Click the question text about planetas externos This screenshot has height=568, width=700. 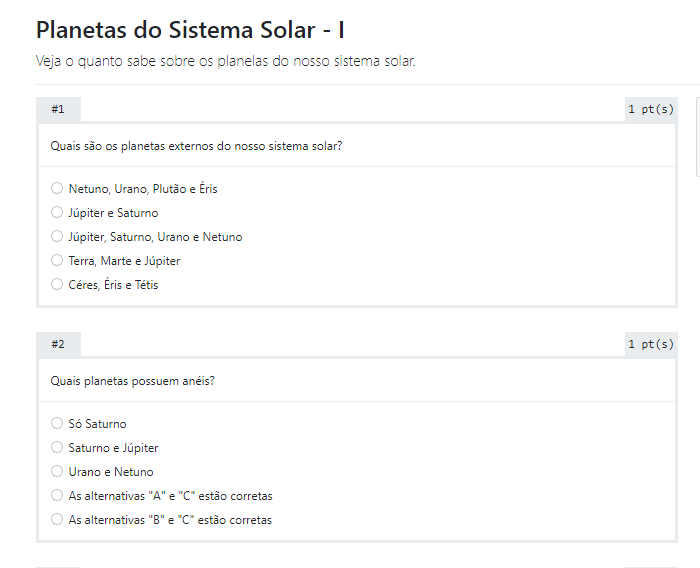click(196, 146)
